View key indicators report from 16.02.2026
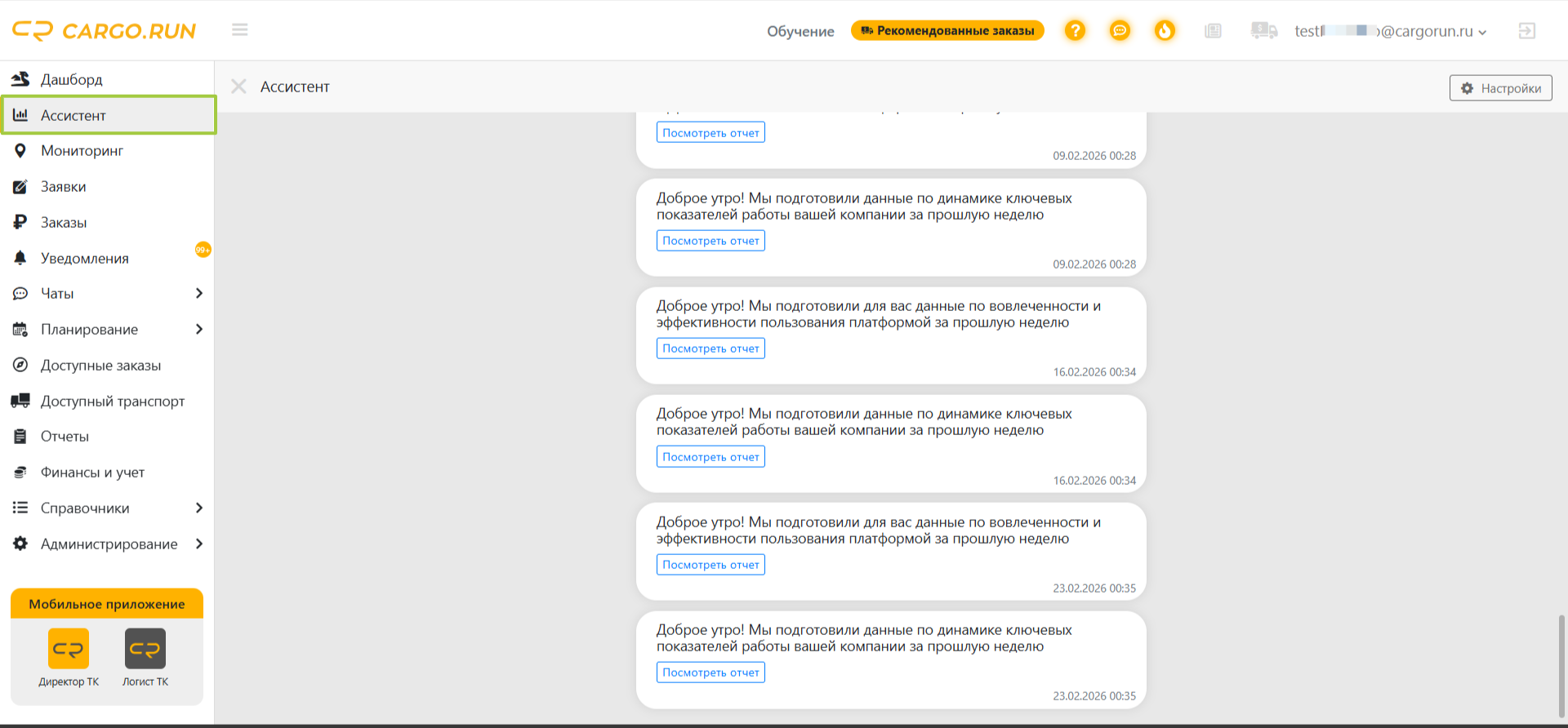This screenshot has width=1568, height=728. point(710,457)
